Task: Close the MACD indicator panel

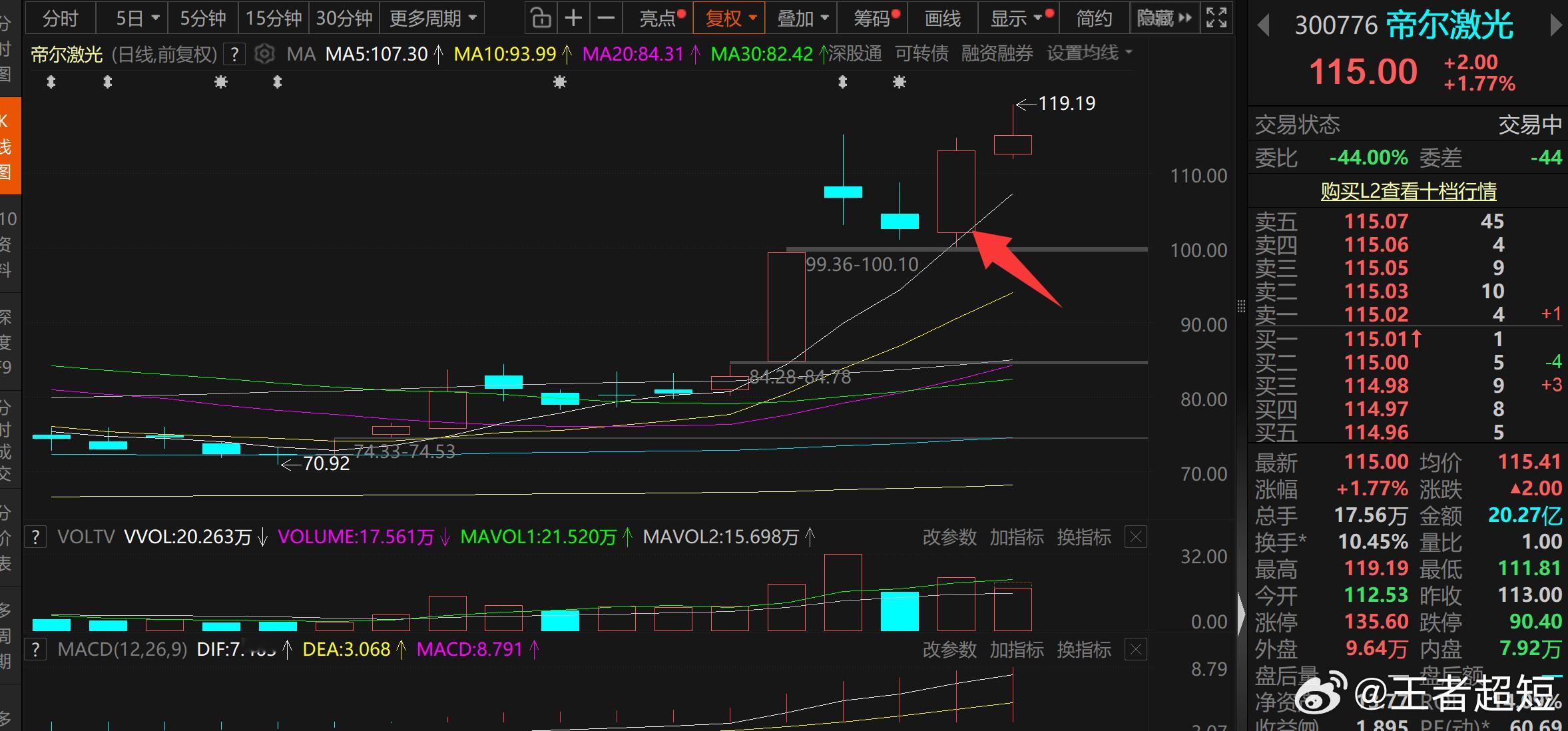Action: (x=1136, y=649)
